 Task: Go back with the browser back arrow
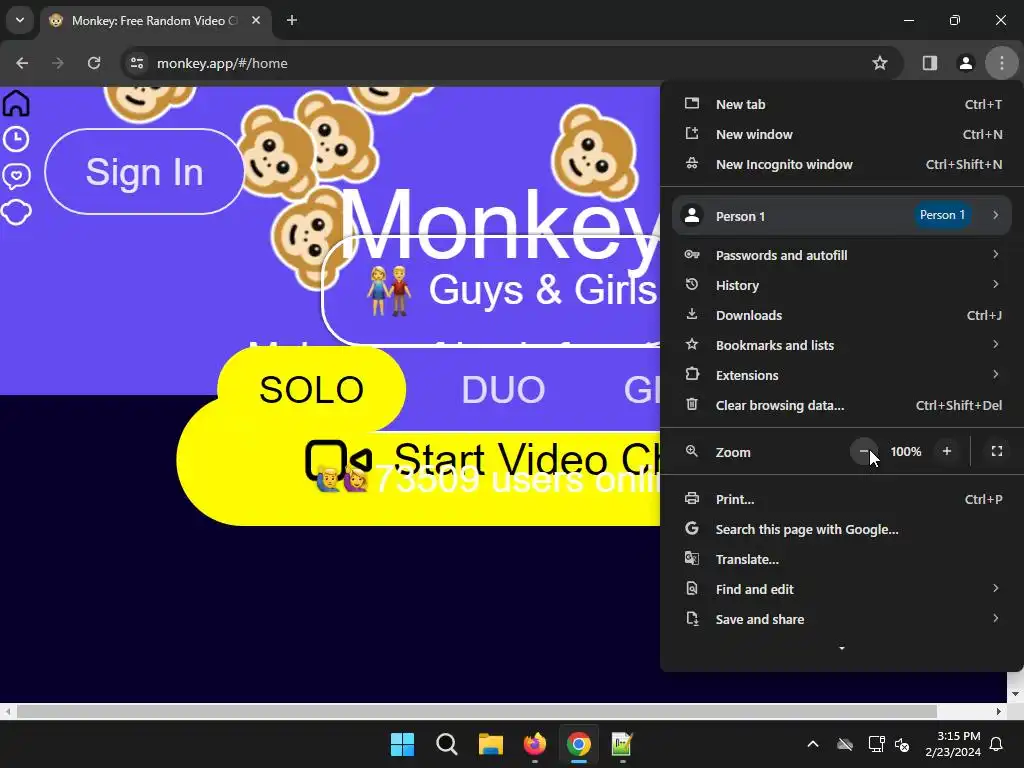22,63
